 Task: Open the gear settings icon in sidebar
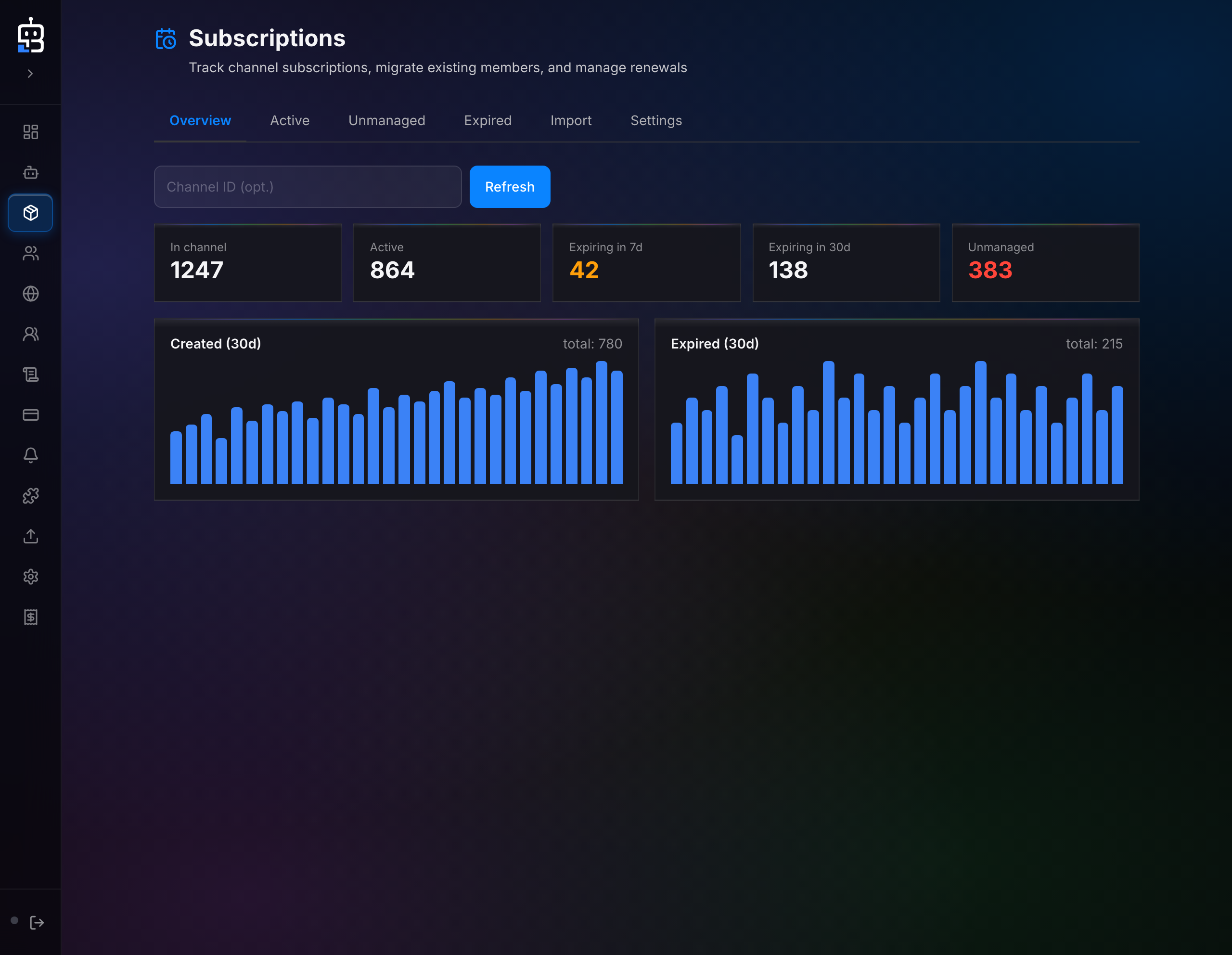click(x=30, y=577)
